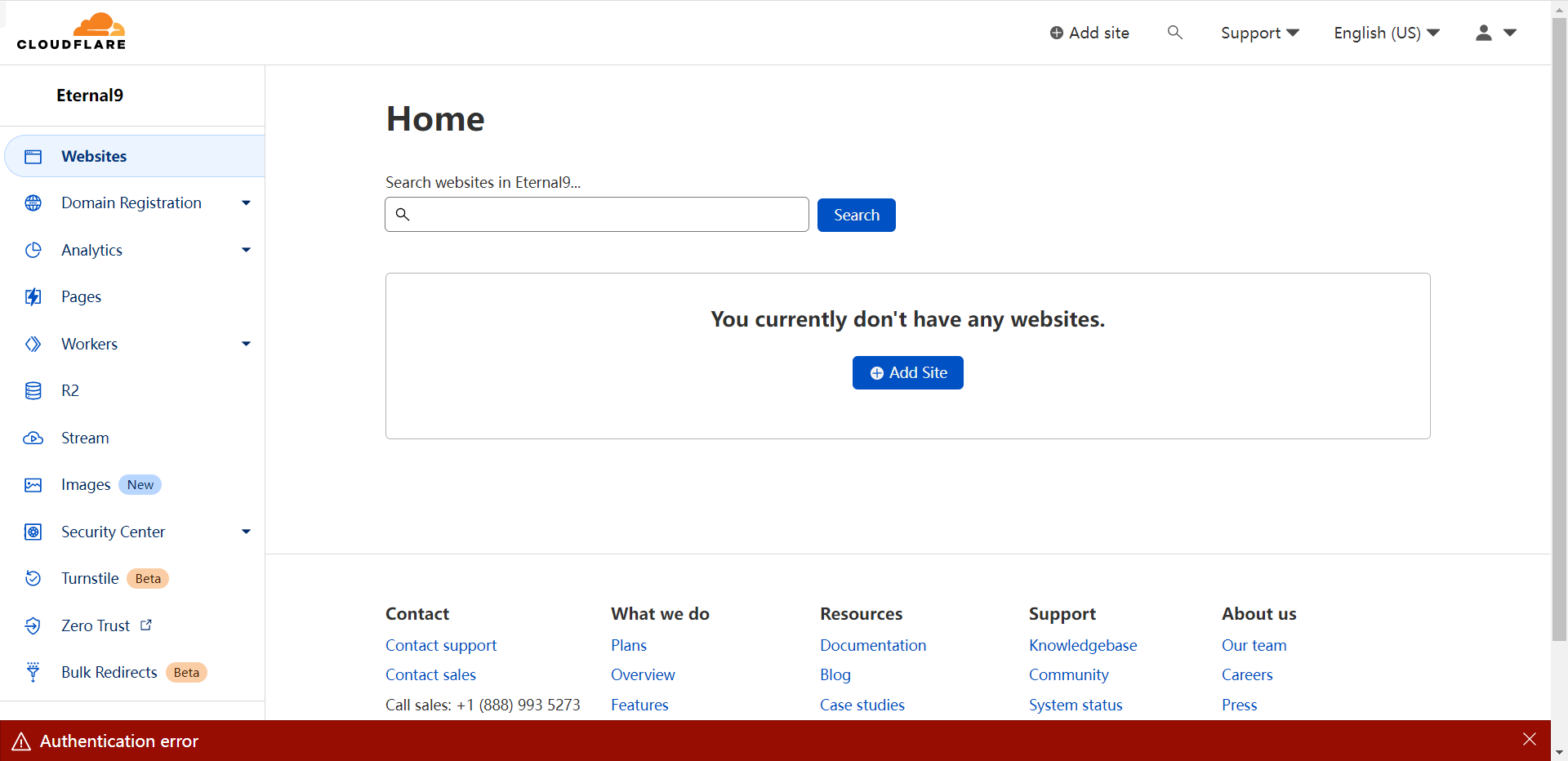
Task: Click the blue Add Site button
Action: point(908,373)
